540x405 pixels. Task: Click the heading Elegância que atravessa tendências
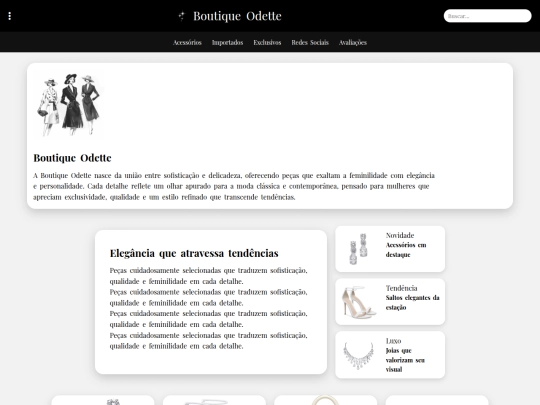click(194, 253)
